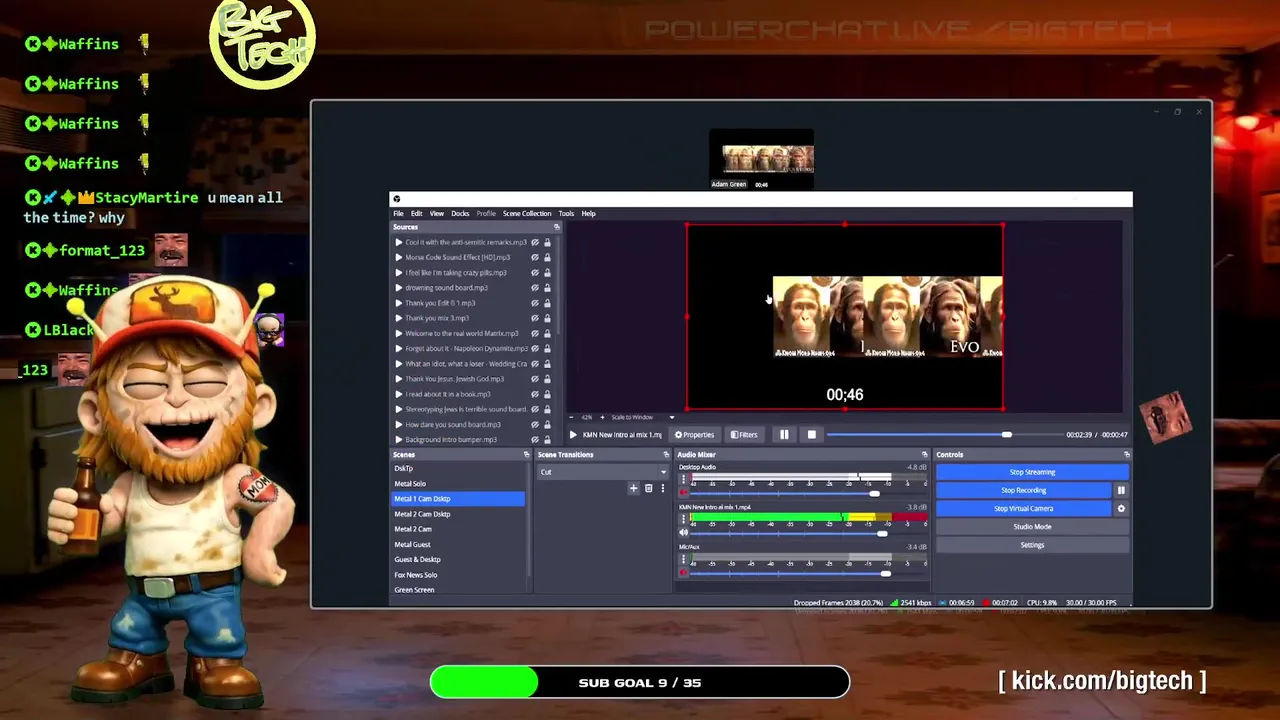Screen dimensions: 1280x720
Task: Add a new scene transition
Action: pos(633,488)
